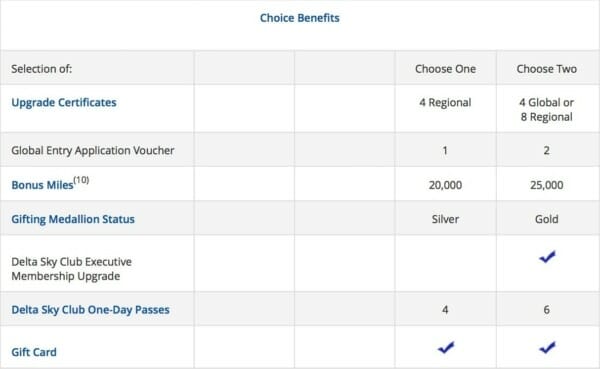The image size is (600, 369).
Task: Click the 25,000 bonus miles value
Action: [x=546, y=185]
